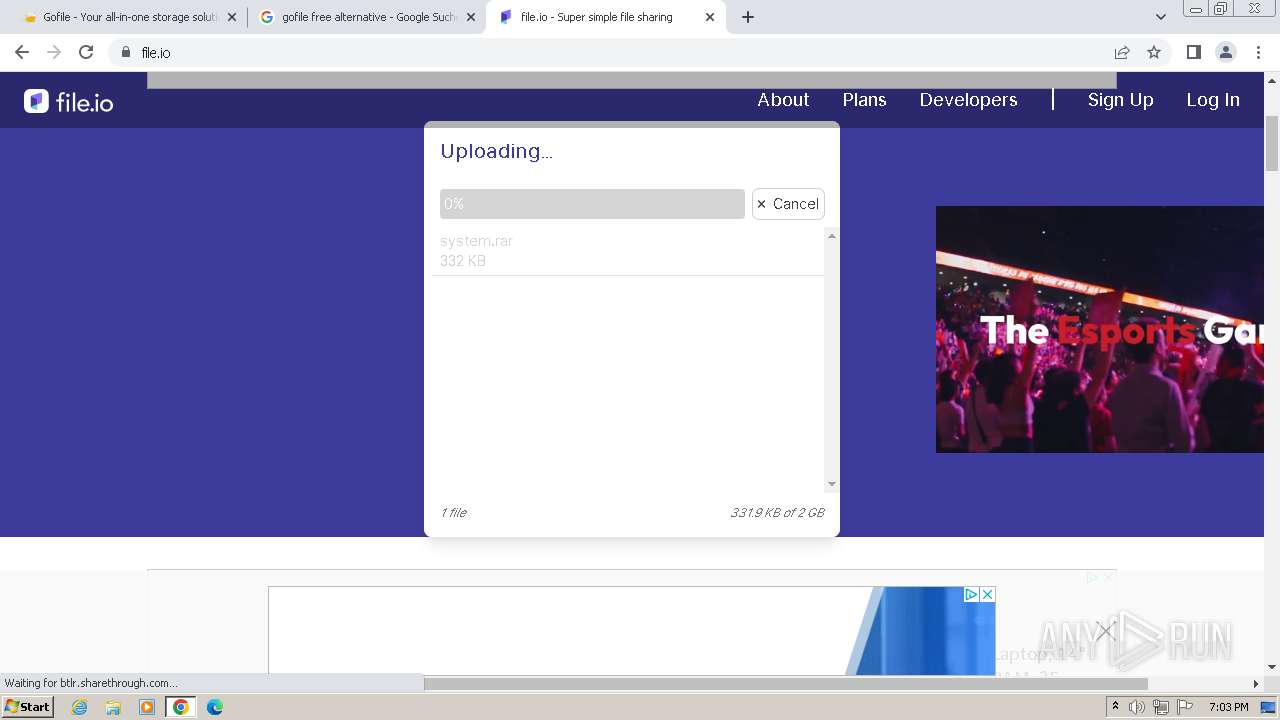Click the Esports video ad thumbnail
The image size is (1280, 720).
pos(1100,329)
